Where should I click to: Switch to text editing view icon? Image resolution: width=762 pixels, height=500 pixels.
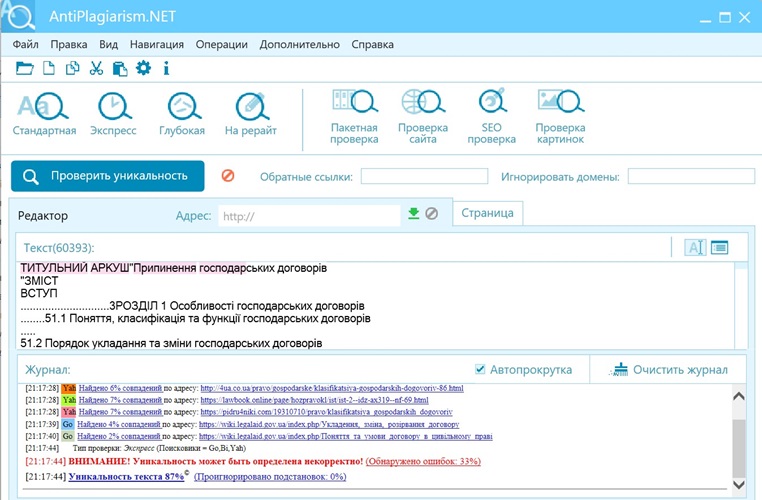[x=695, y=247]
